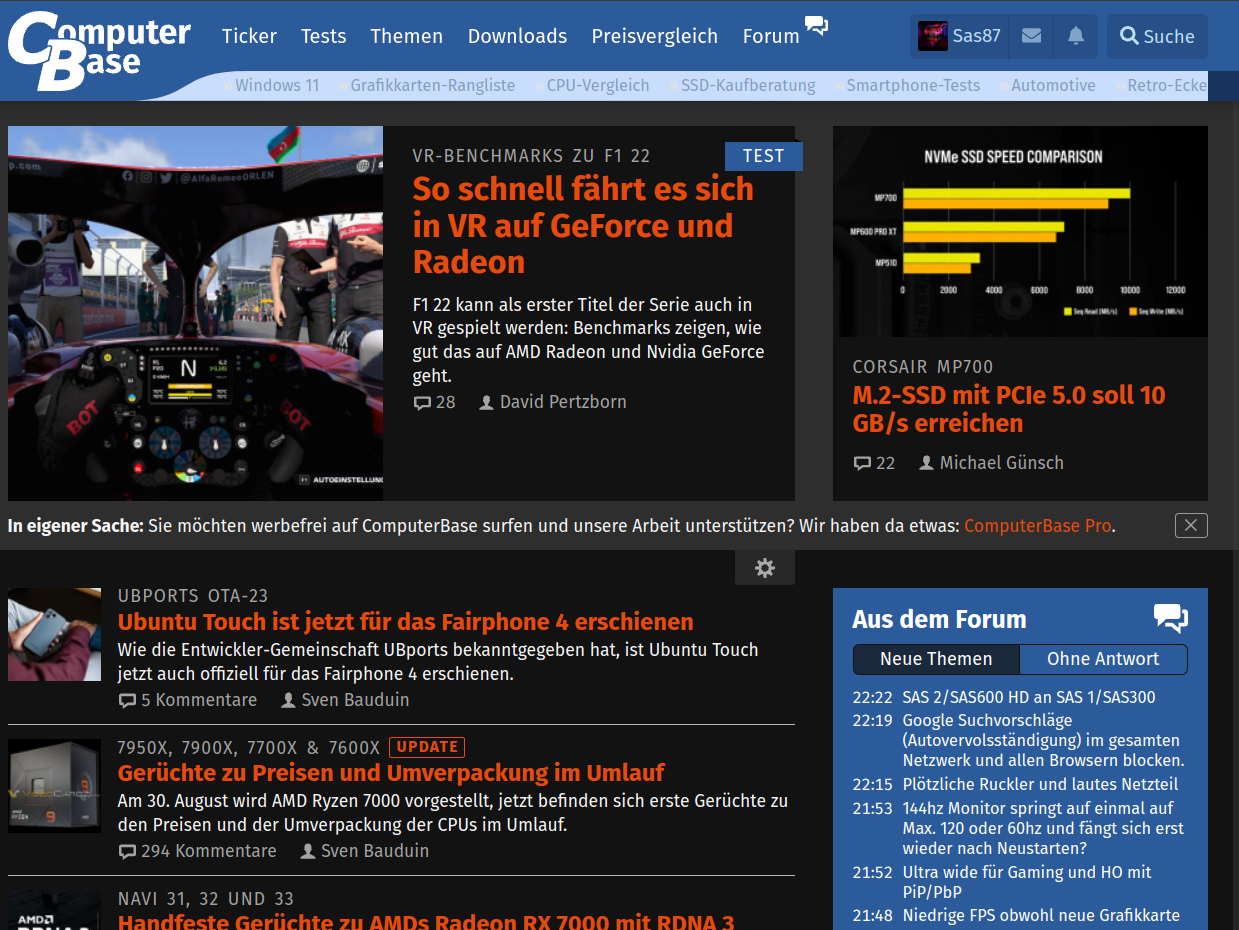The height and width of the screenshot is (930, 1239).
Task: Open forum thread '144hz Monitor springt auf einmal'
Action: tap(1043, 828)
